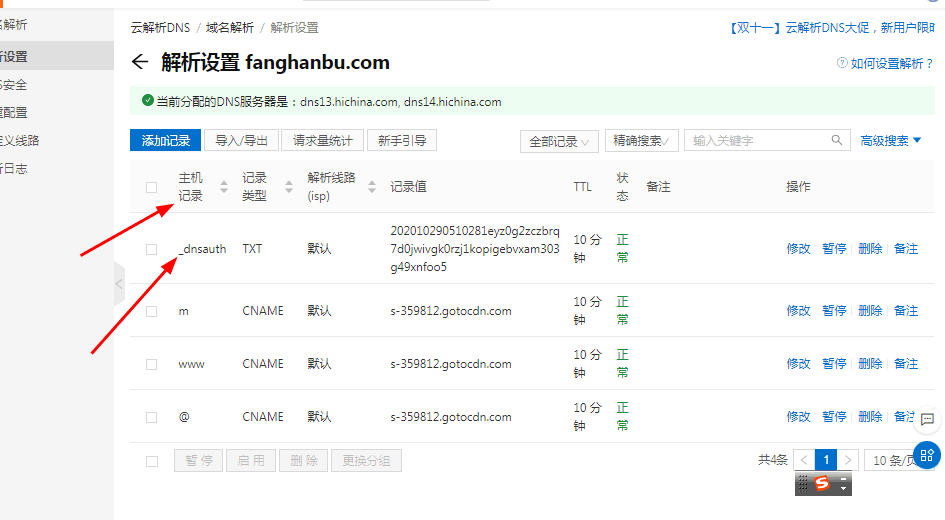Click the 更换分组 button
The height and width of the screenshot is (520, 945).
tap(366, 461)
